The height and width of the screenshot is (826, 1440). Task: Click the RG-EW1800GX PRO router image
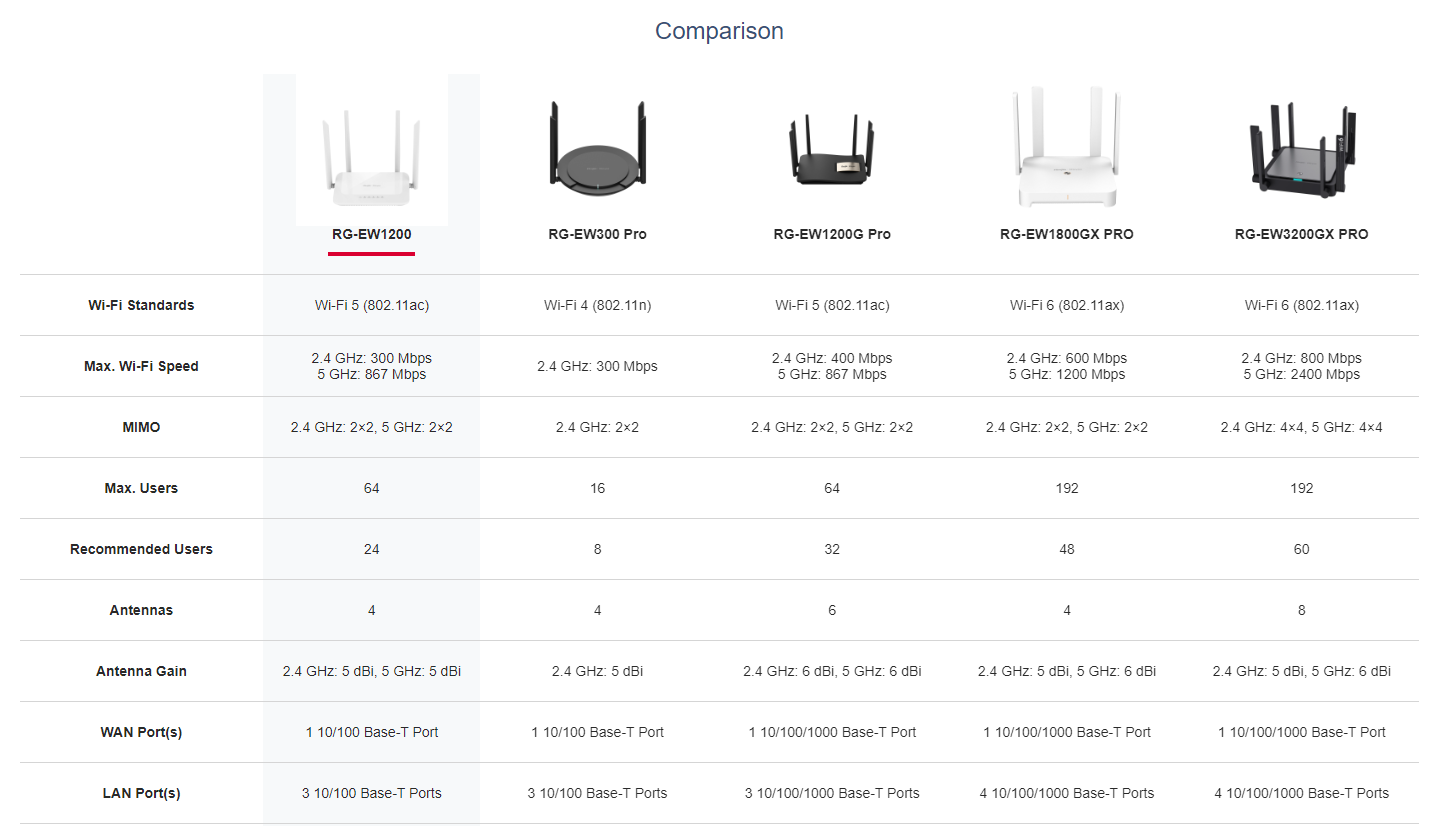[x=1067, y=150]
